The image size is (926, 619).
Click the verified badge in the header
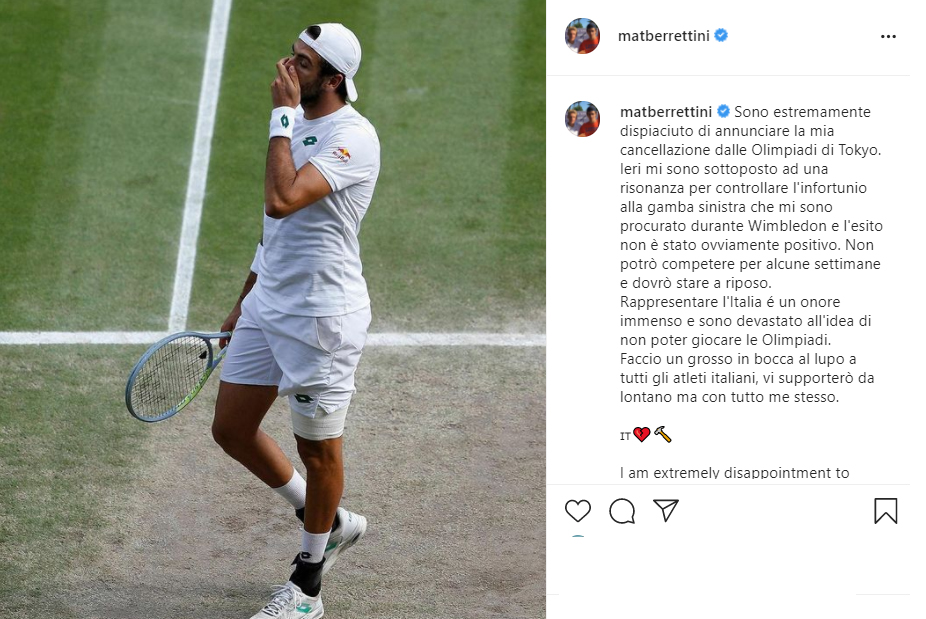click(x=720, y=35)
